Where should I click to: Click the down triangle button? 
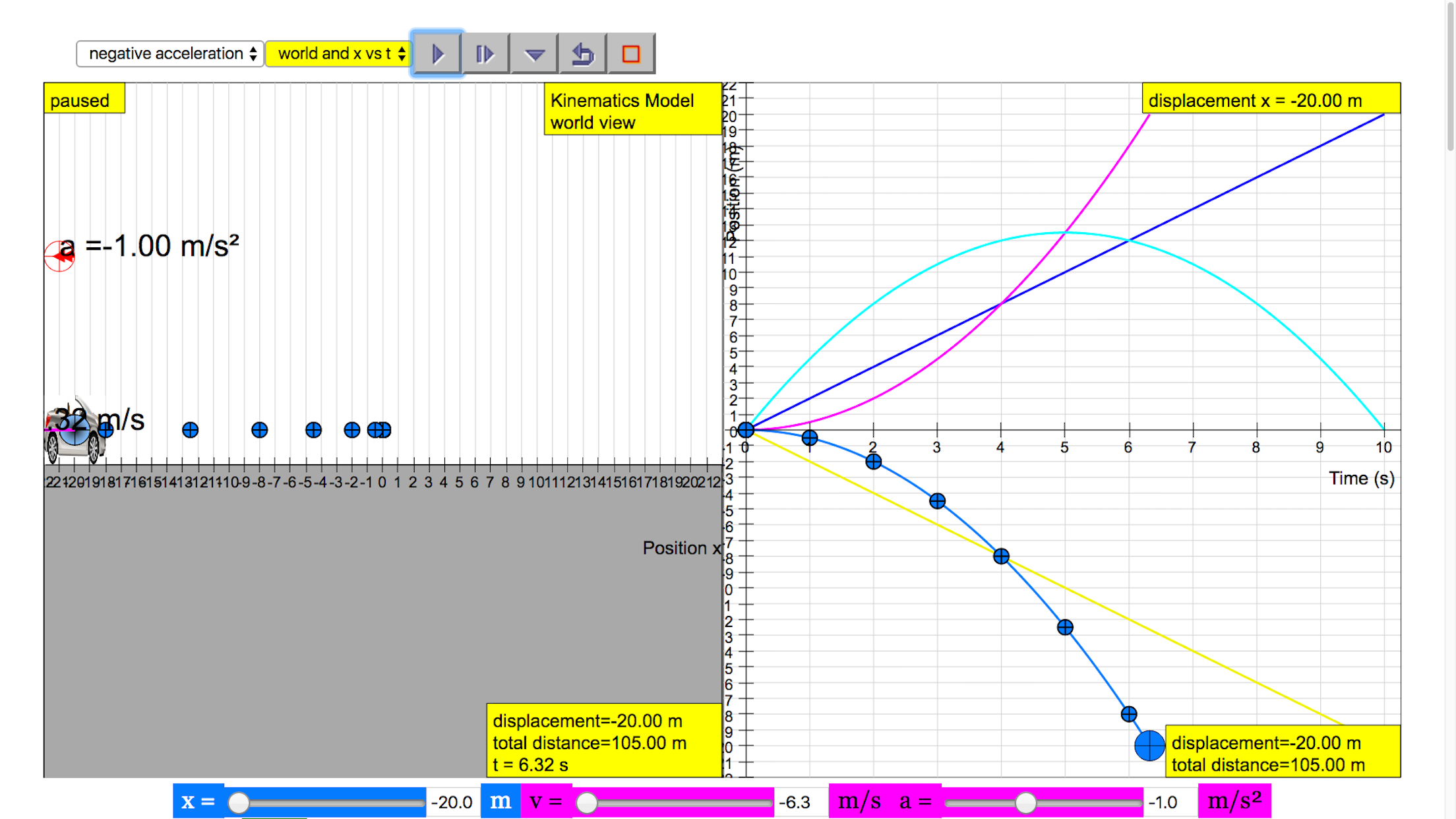[x=534, y=53]
